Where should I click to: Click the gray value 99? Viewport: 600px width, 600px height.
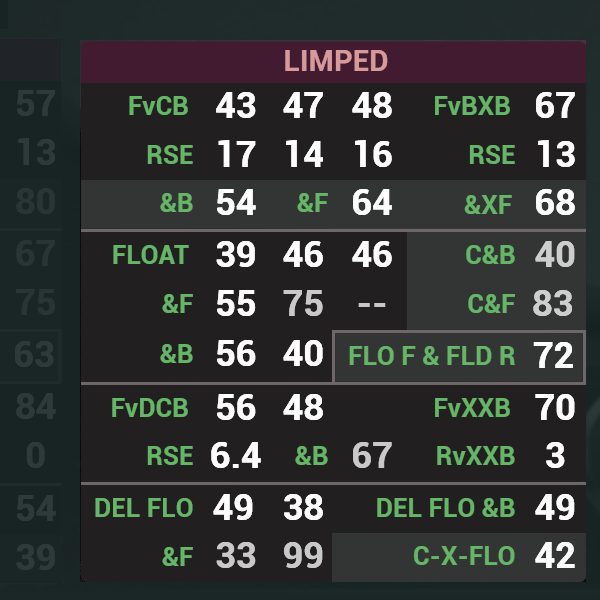pos(303,556)
